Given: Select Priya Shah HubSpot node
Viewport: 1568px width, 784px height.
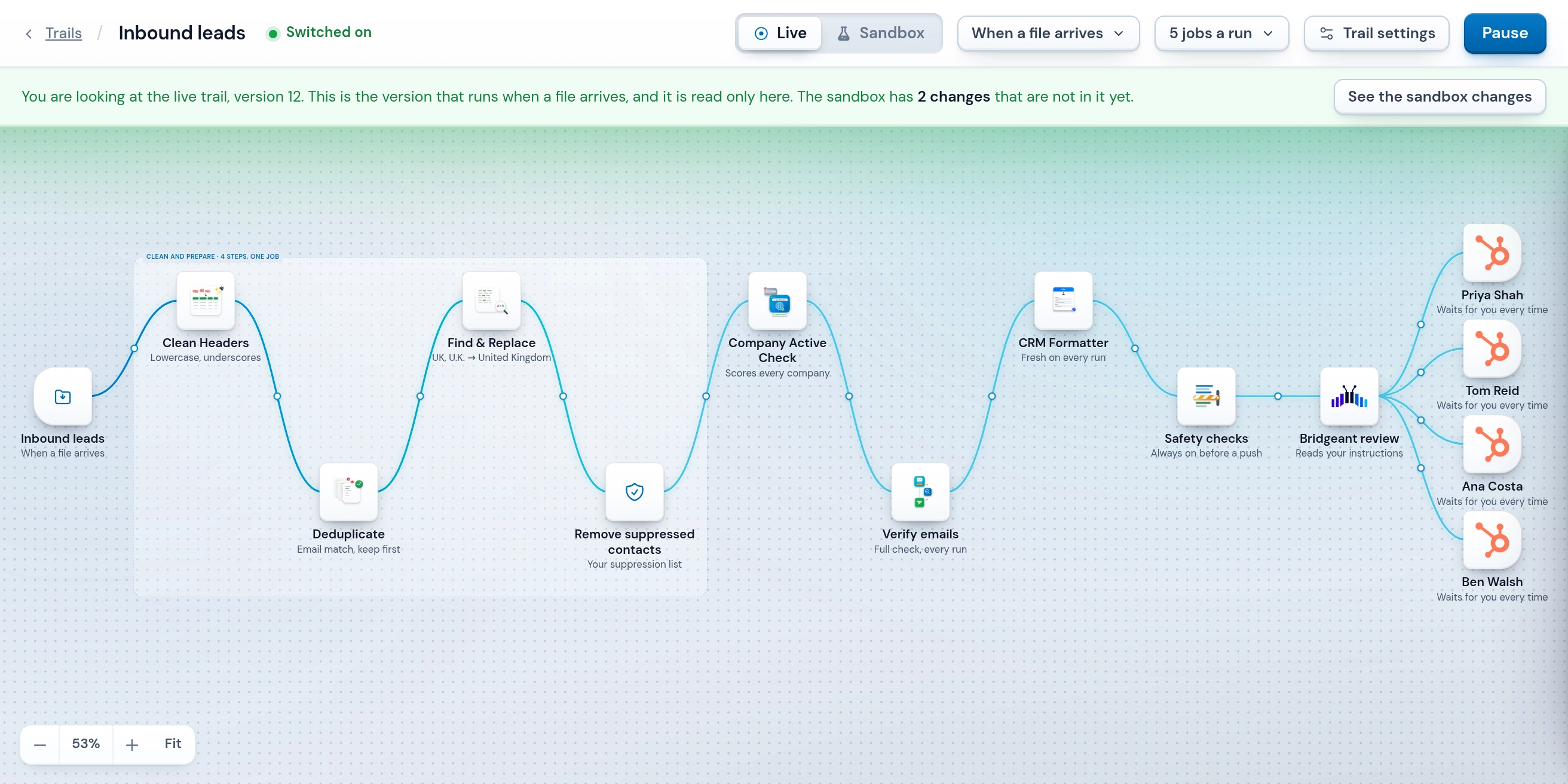Looking at the screenshot, I should click(x=1493, y=253).
